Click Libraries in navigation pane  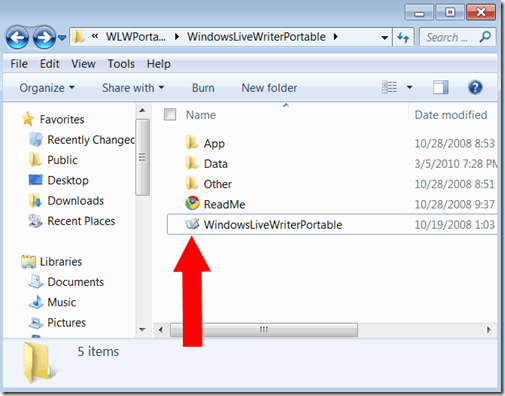(61, 262)
